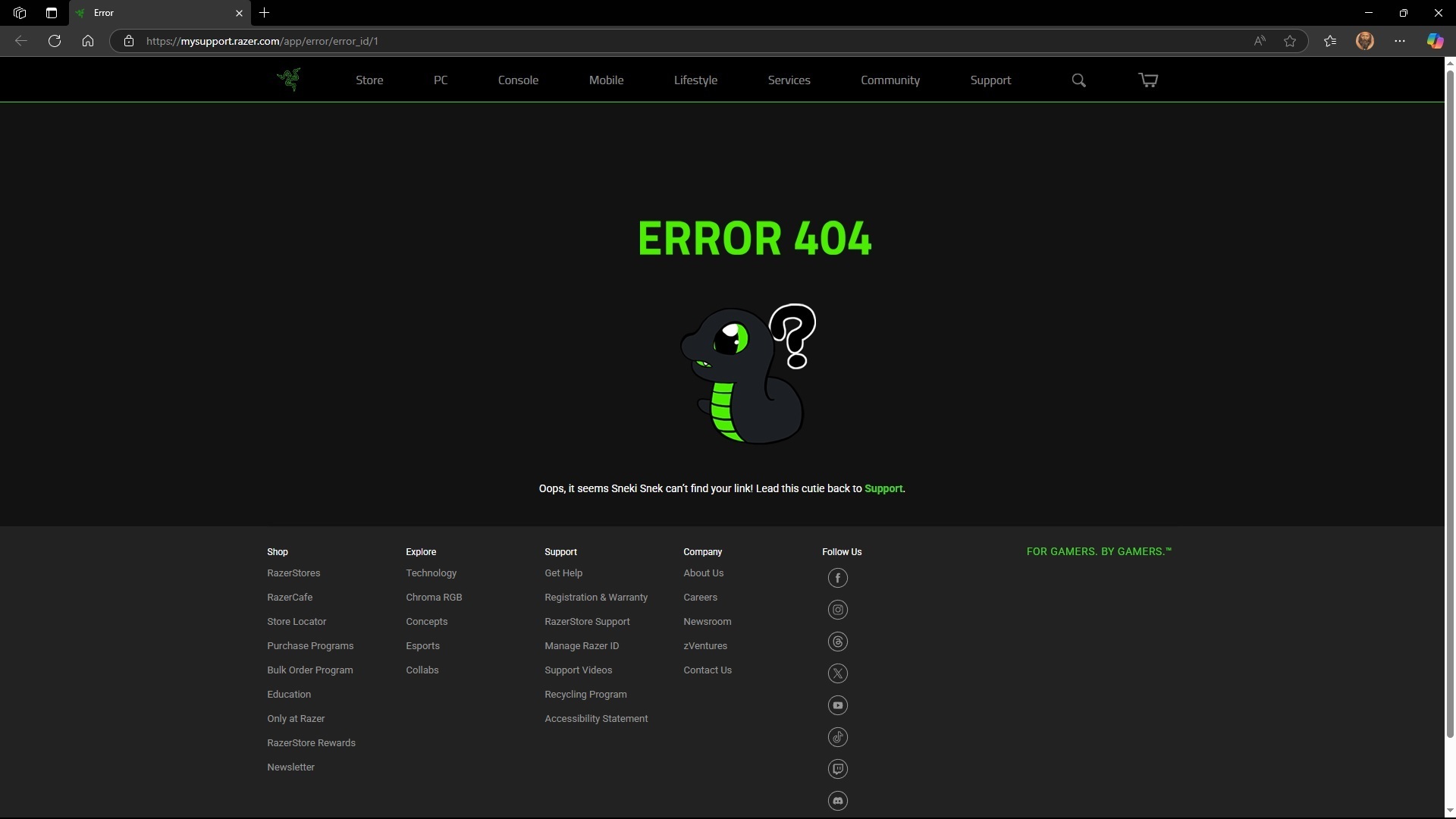This screenshot has width=1456, height=819.
Task: Open the PC menu
Action: tap(441, 80)
